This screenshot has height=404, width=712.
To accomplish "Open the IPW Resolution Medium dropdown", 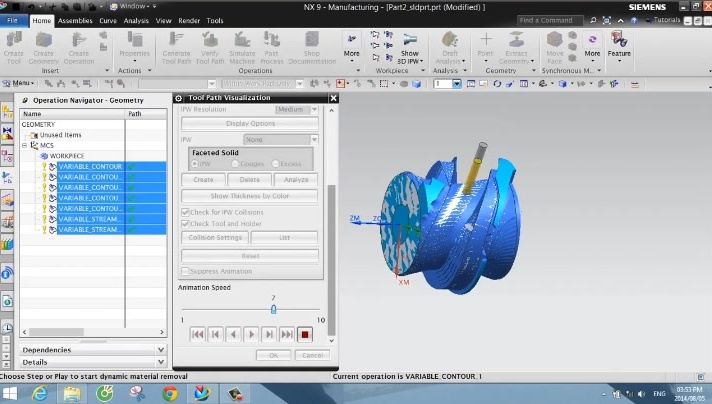I will click(297, 109).
